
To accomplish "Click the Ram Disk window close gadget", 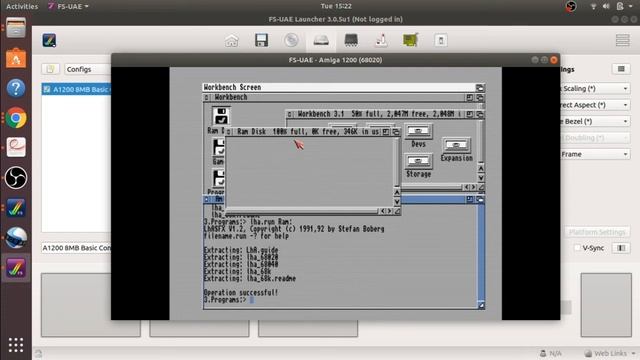I will coord(229,131).
